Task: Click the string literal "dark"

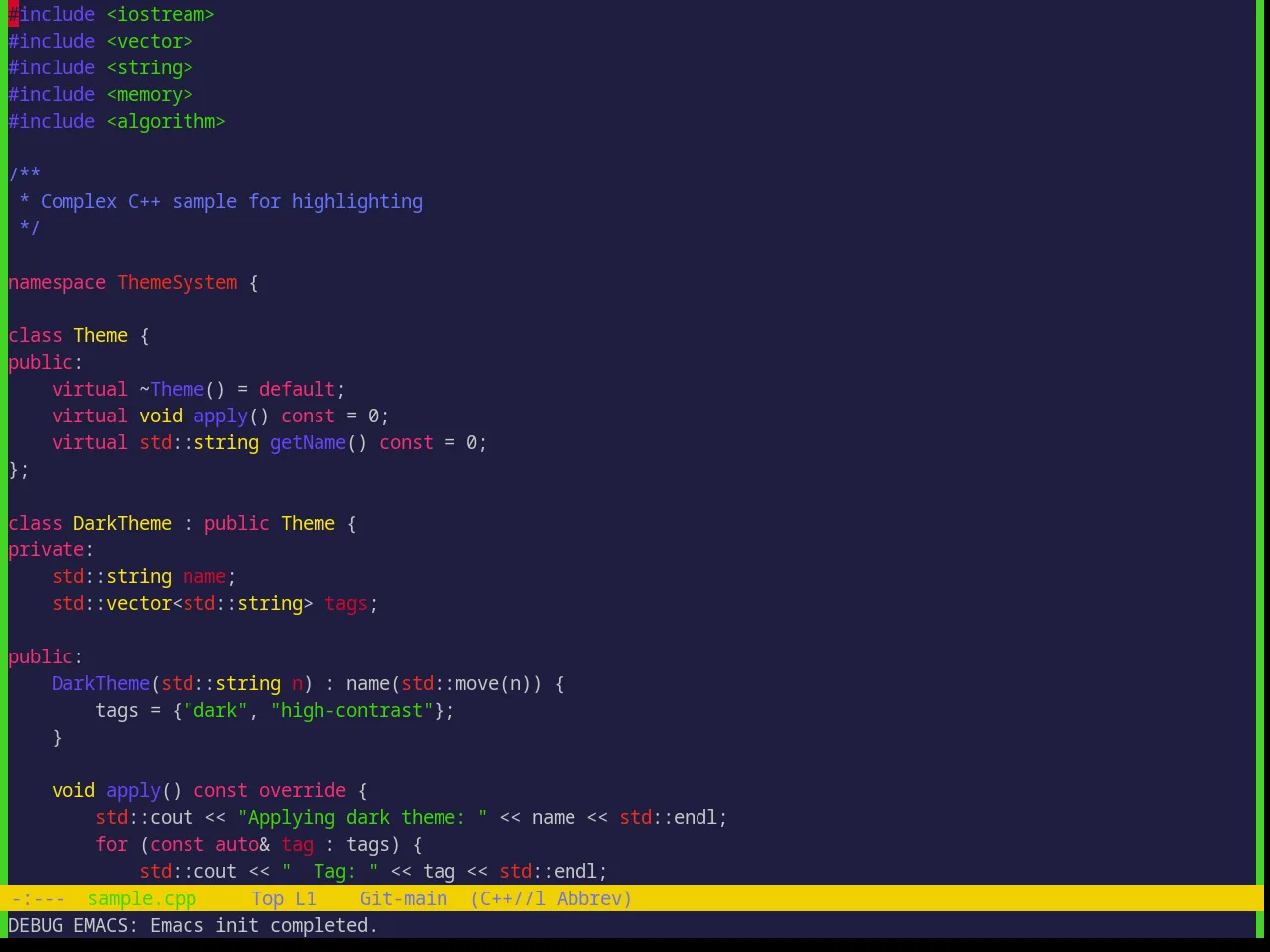Action: (215, 710)
